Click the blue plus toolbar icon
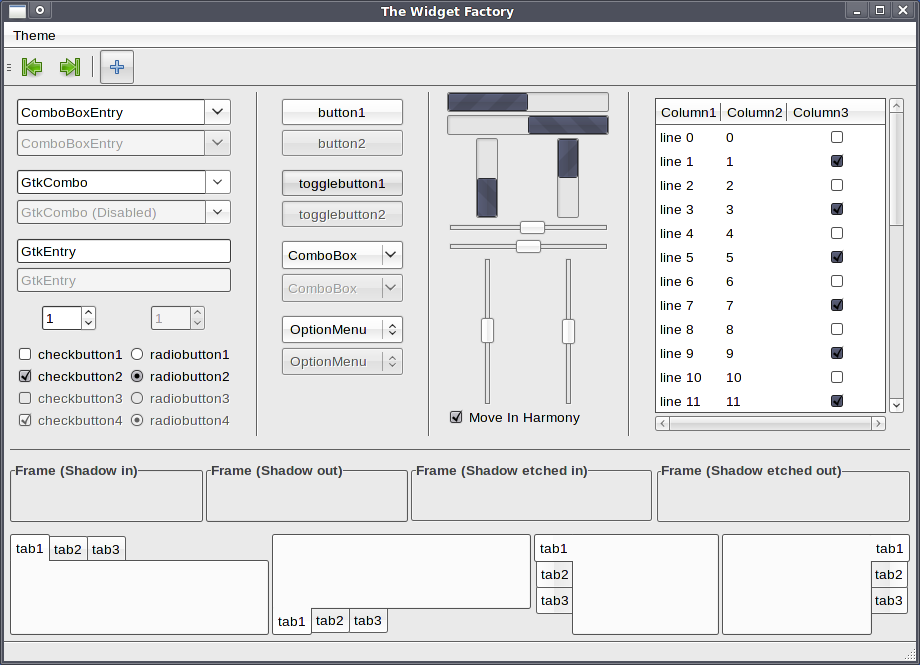Image resolution: width=920 pixels, height=665 pixels. coord(117,67)
